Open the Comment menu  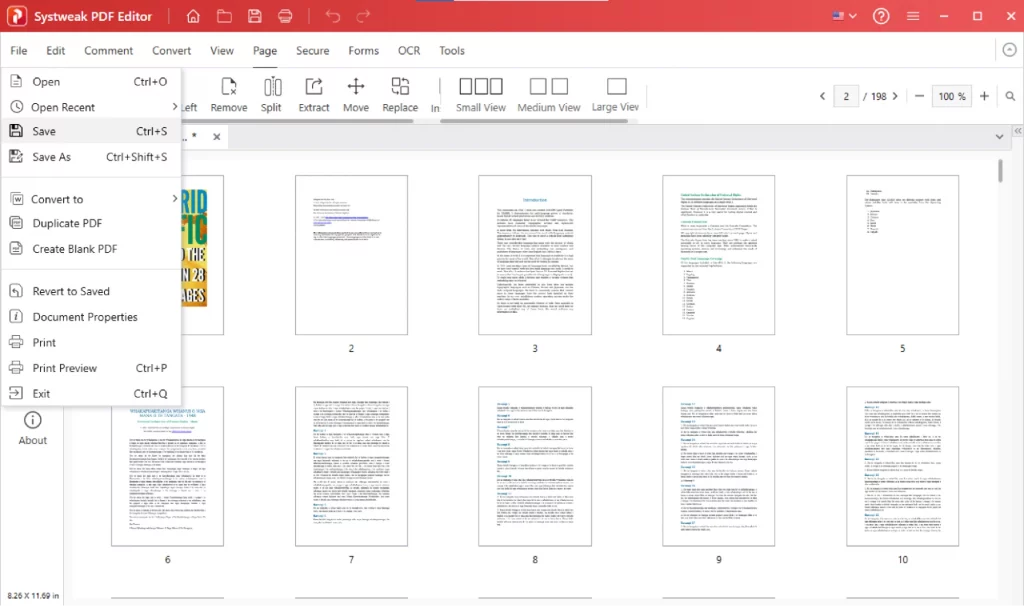point(108,50)
